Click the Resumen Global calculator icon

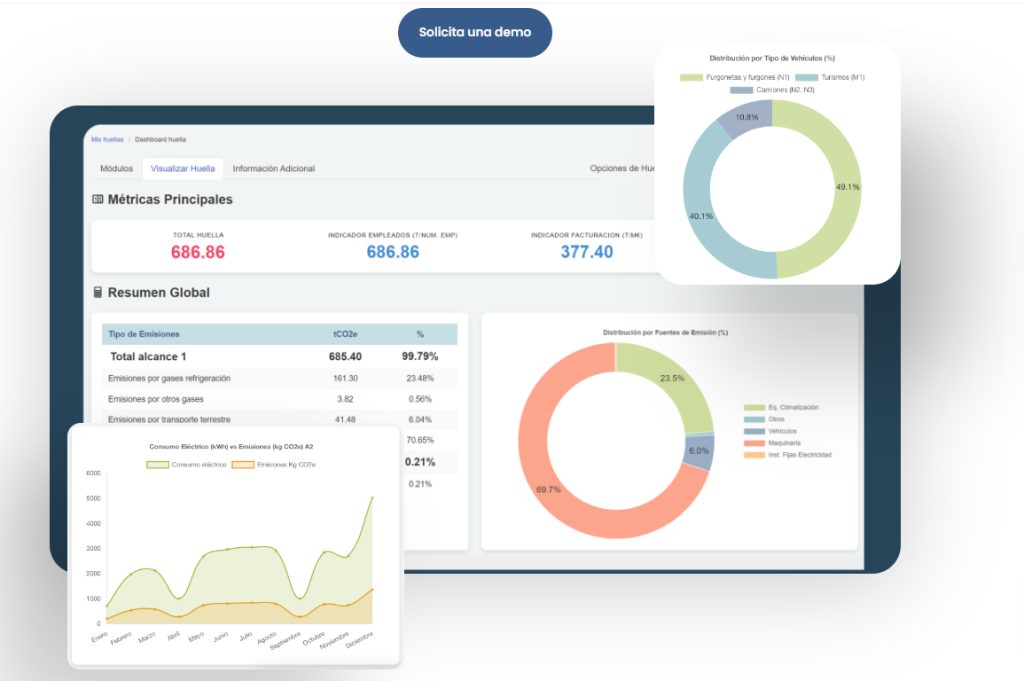pyautogui.click(x=98, y=292)
